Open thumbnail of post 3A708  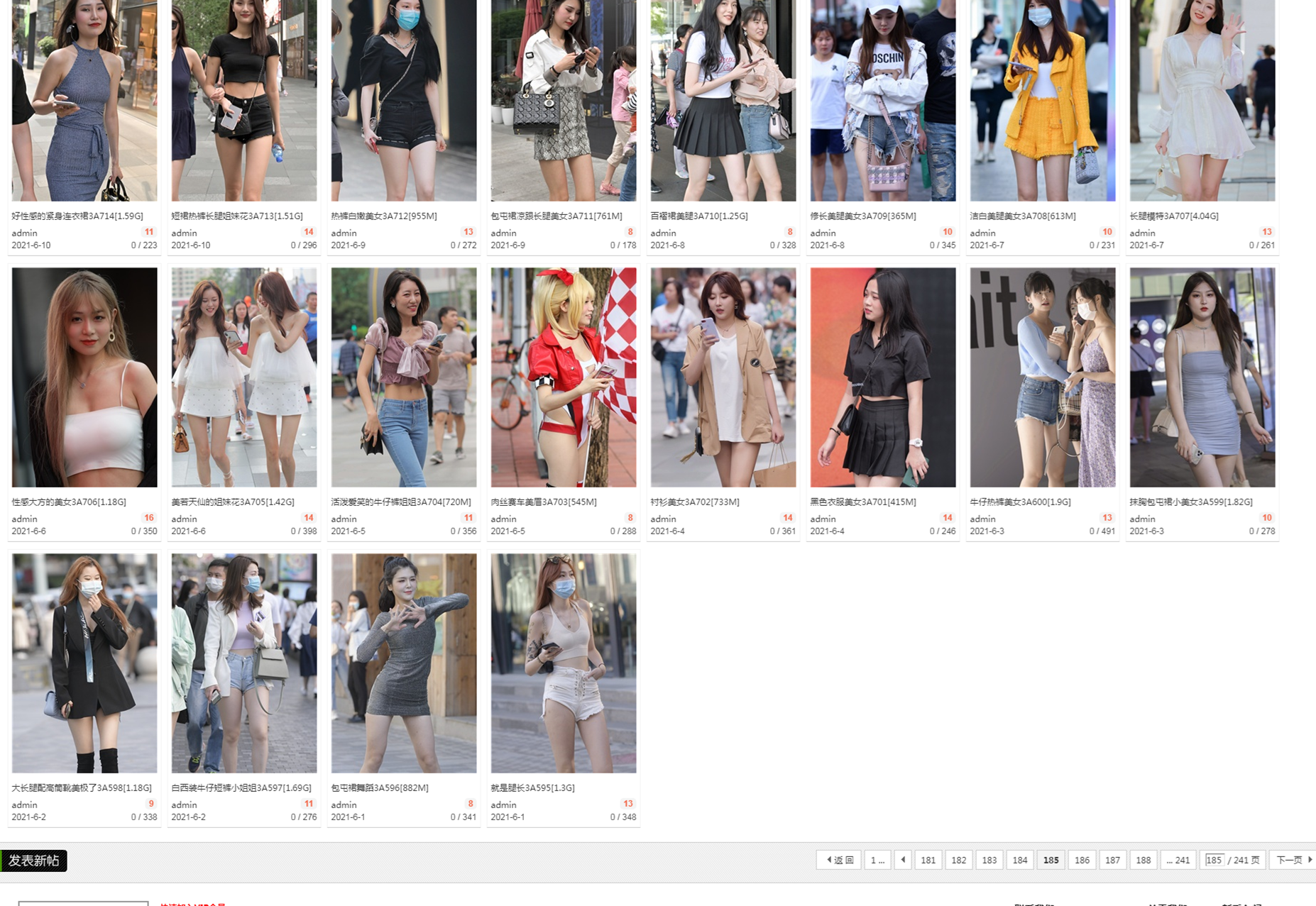[x=1043, y=100]
